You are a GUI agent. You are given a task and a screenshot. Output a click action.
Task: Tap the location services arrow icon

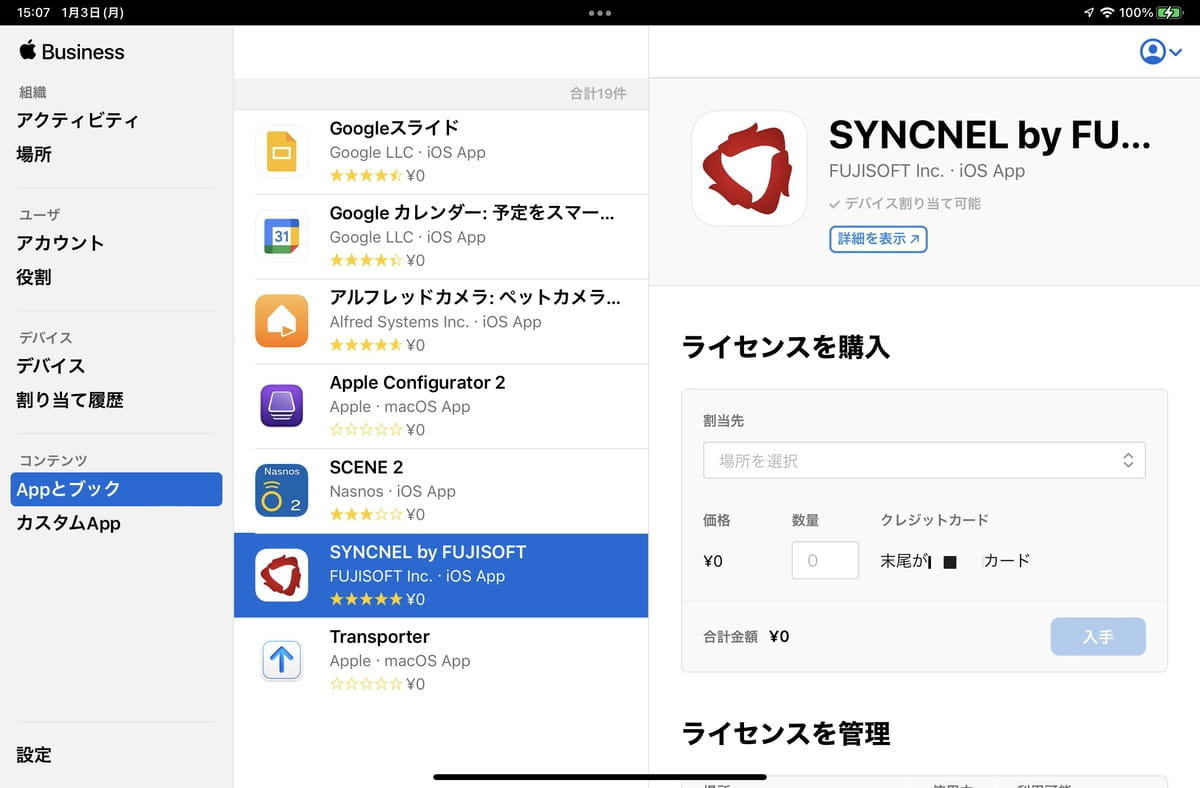1088,13
